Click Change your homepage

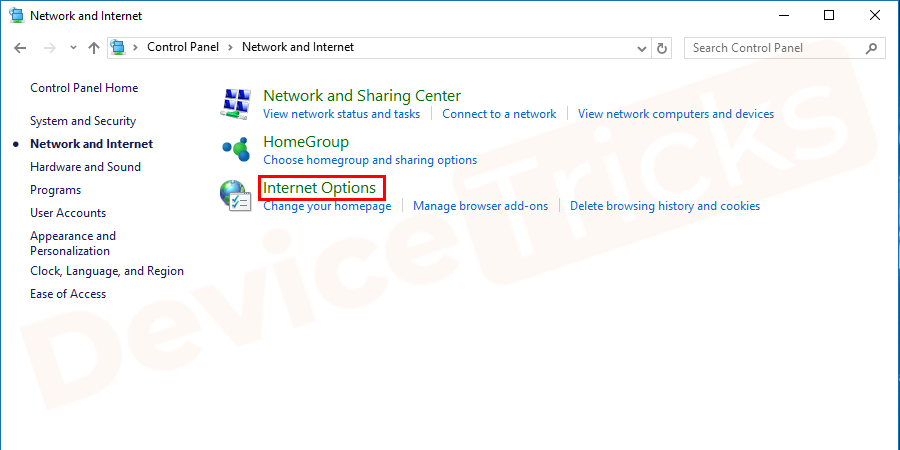click(327, 205)
